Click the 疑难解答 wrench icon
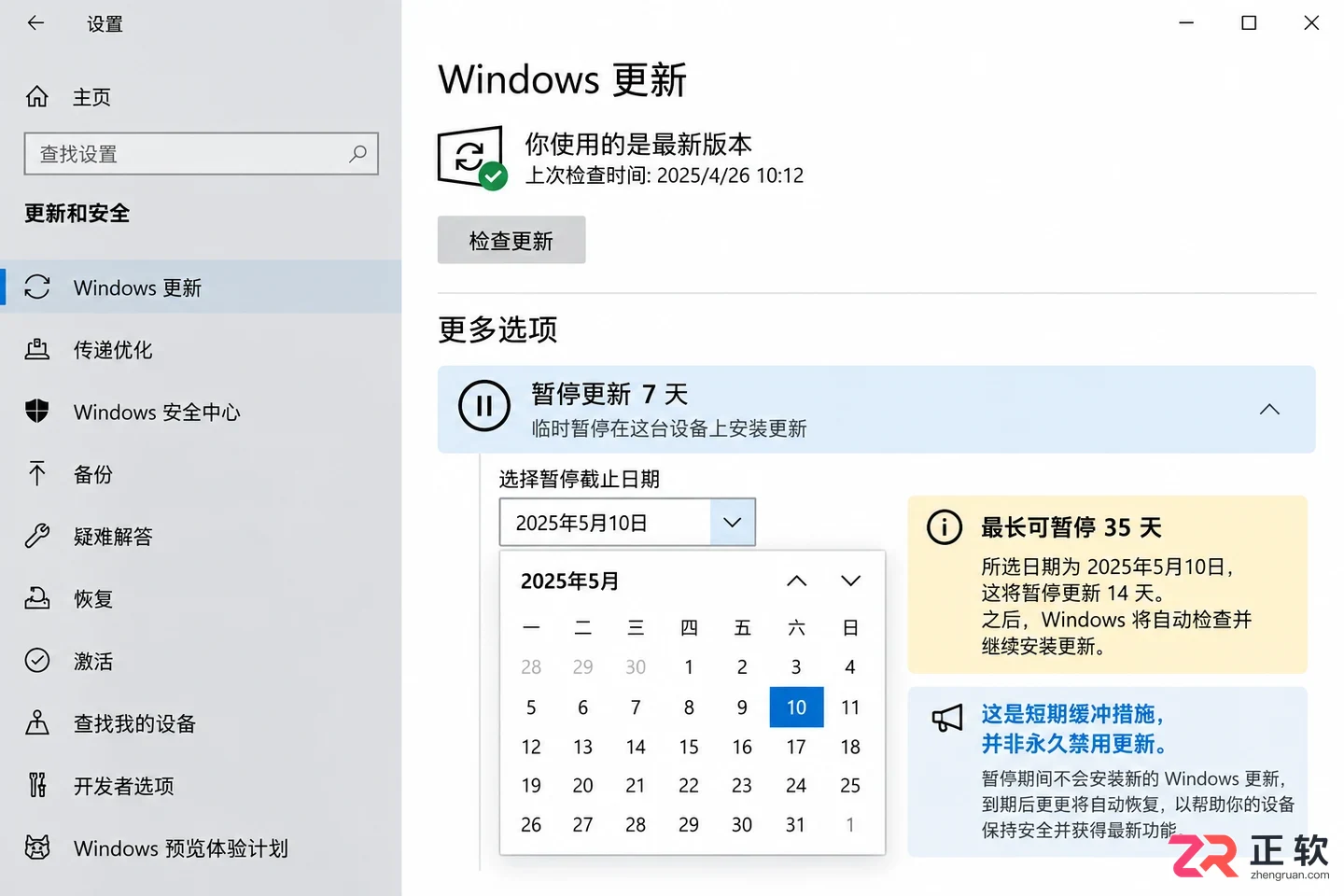This screenshot has width=1344, height=896. [37, 536]
